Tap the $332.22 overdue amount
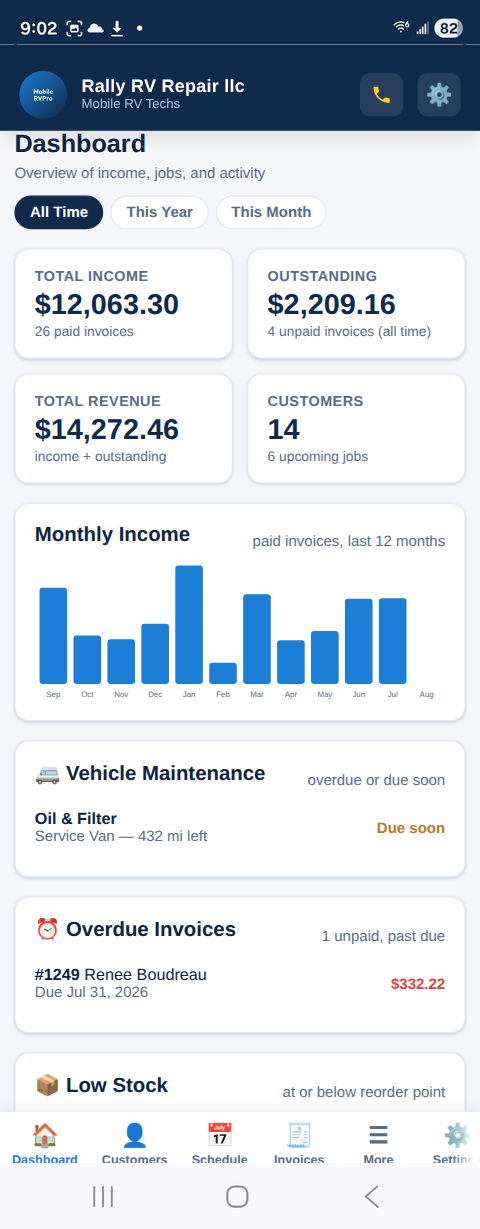 [x=418, y=984]
